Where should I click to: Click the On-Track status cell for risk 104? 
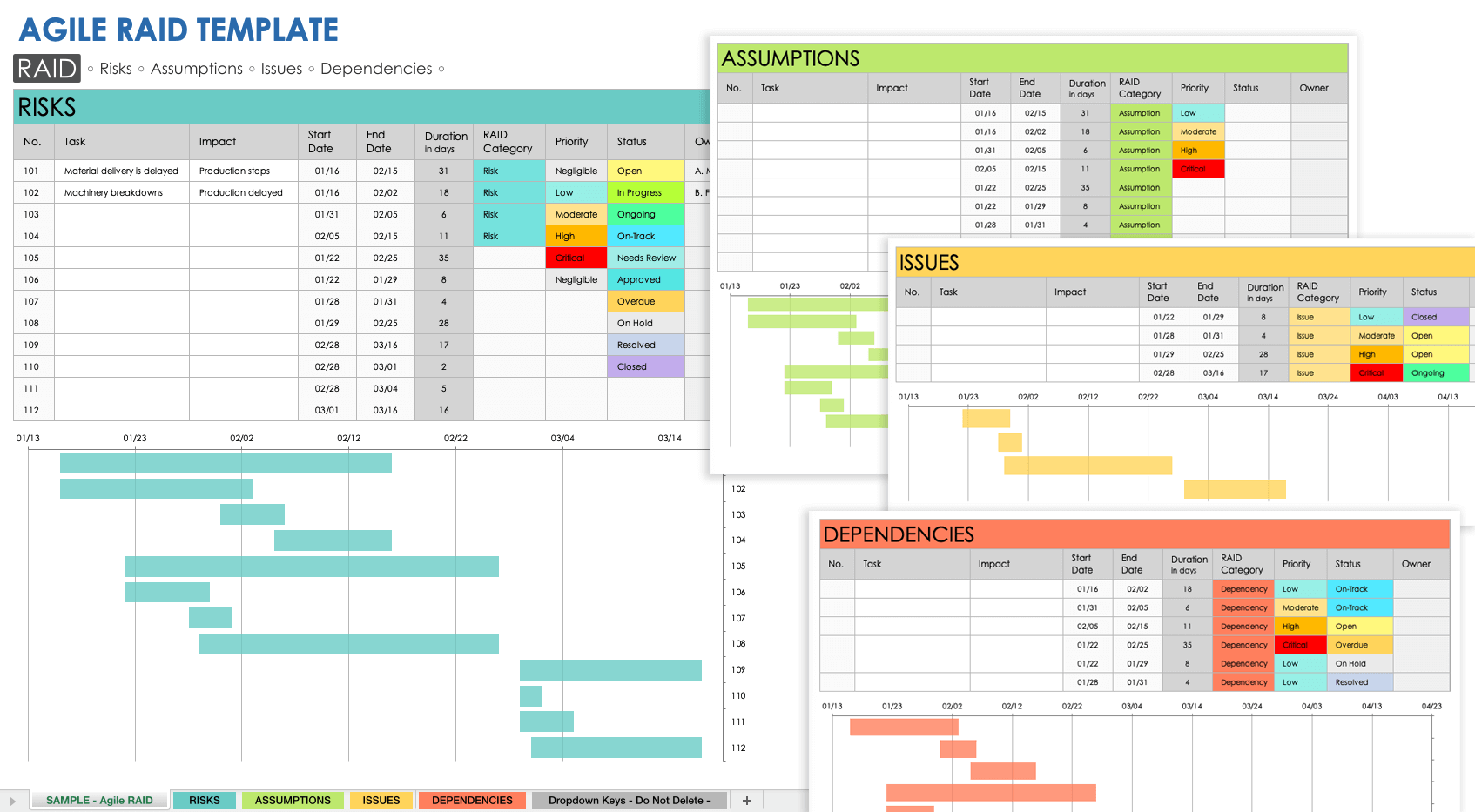tap(645, 236)
